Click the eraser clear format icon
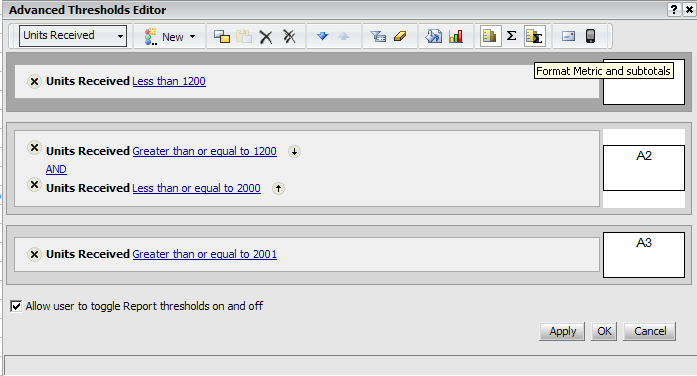 400,36
